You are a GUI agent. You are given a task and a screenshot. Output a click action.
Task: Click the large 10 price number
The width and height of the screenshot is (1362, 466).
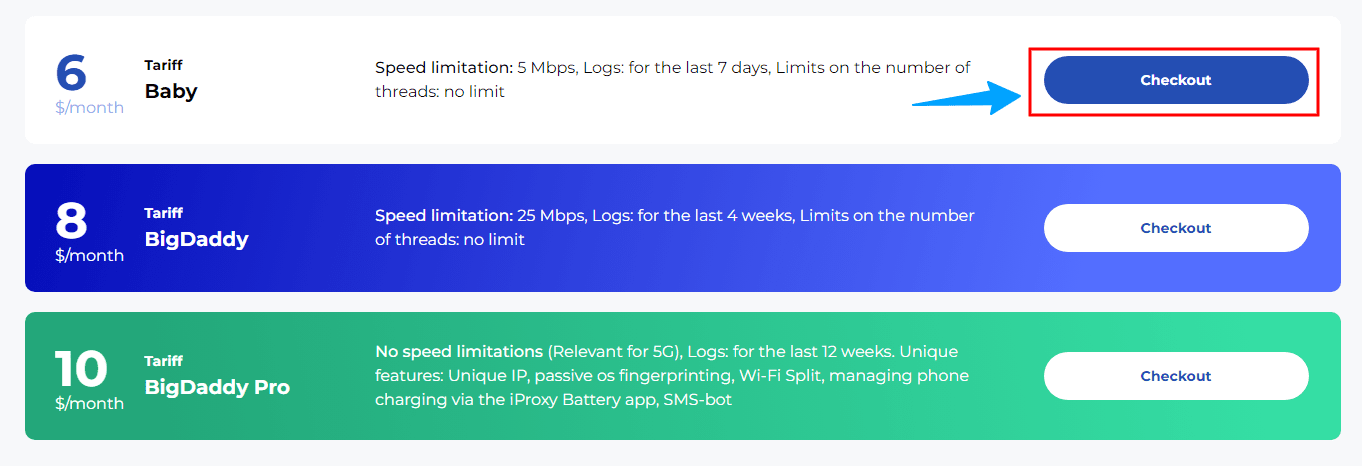(81, 369)
